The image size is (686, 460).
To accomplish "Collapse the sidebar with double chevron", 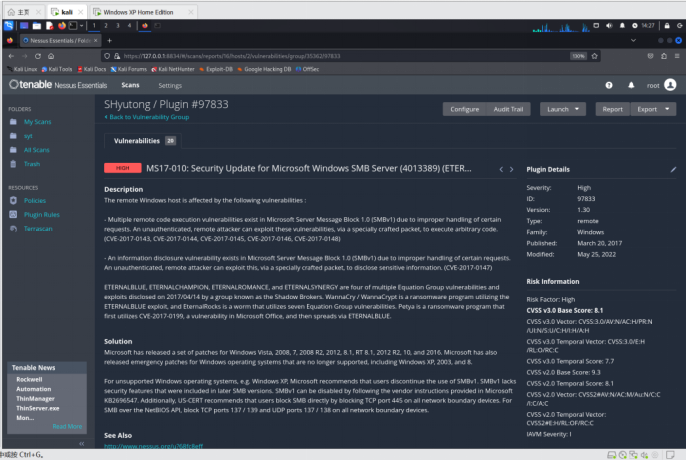I will (82, 444).
